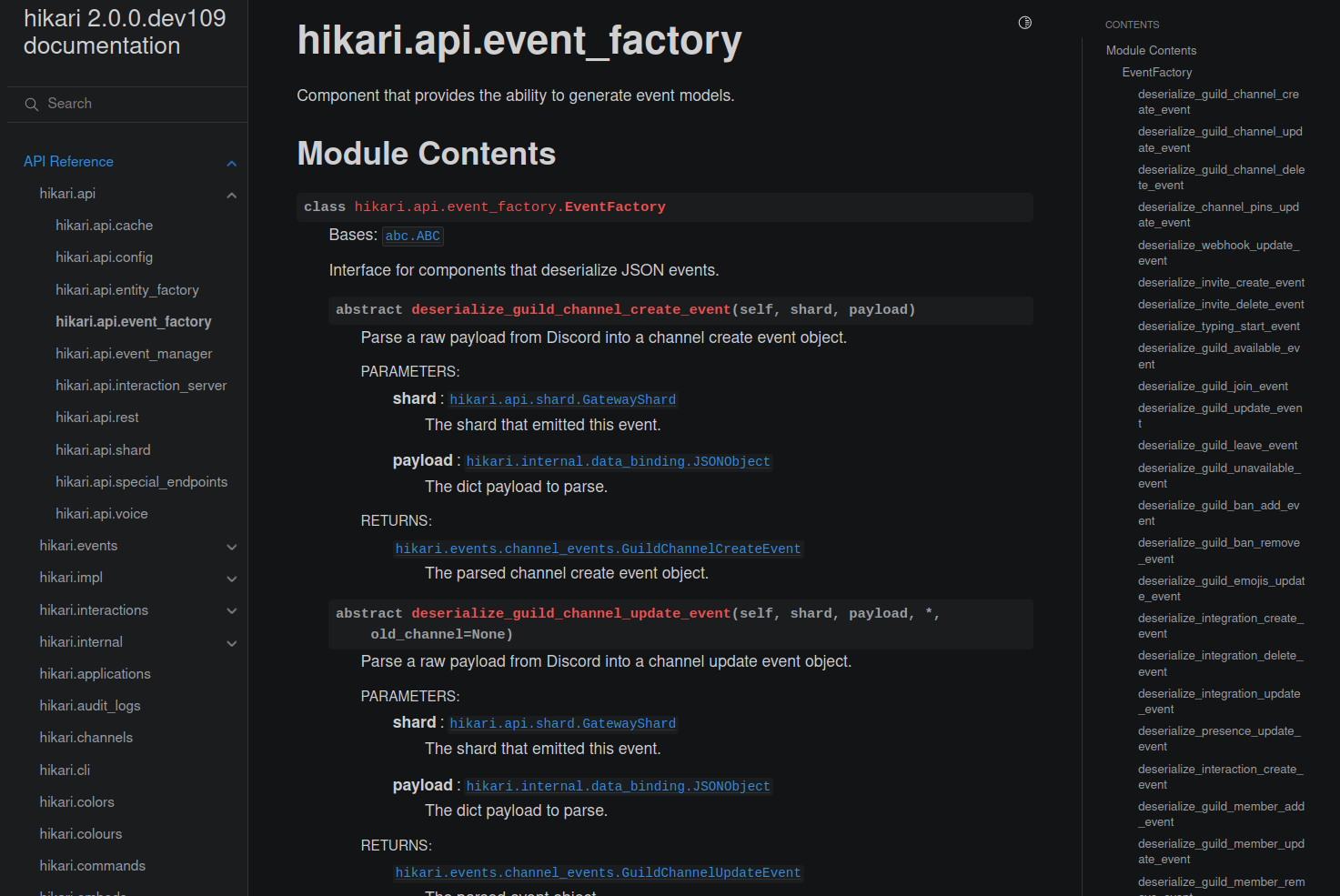Open GuildChannelUpdateEvent return type link
Image resolution: width=1340 pixels, height=896 pixels.
tap(598, 873)
